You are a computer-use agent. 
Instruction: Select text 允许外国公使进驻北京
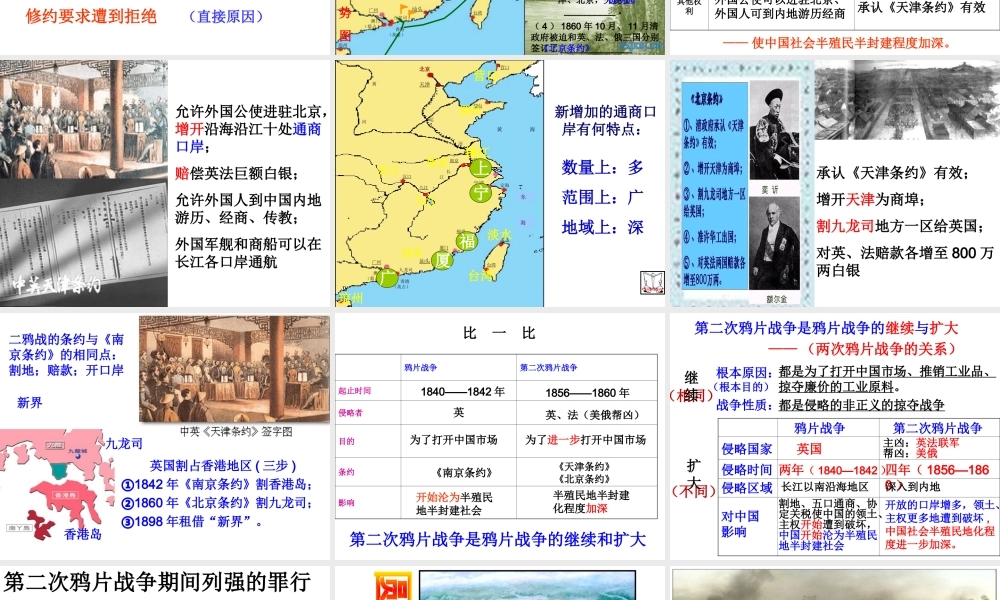tap(251, 112)
